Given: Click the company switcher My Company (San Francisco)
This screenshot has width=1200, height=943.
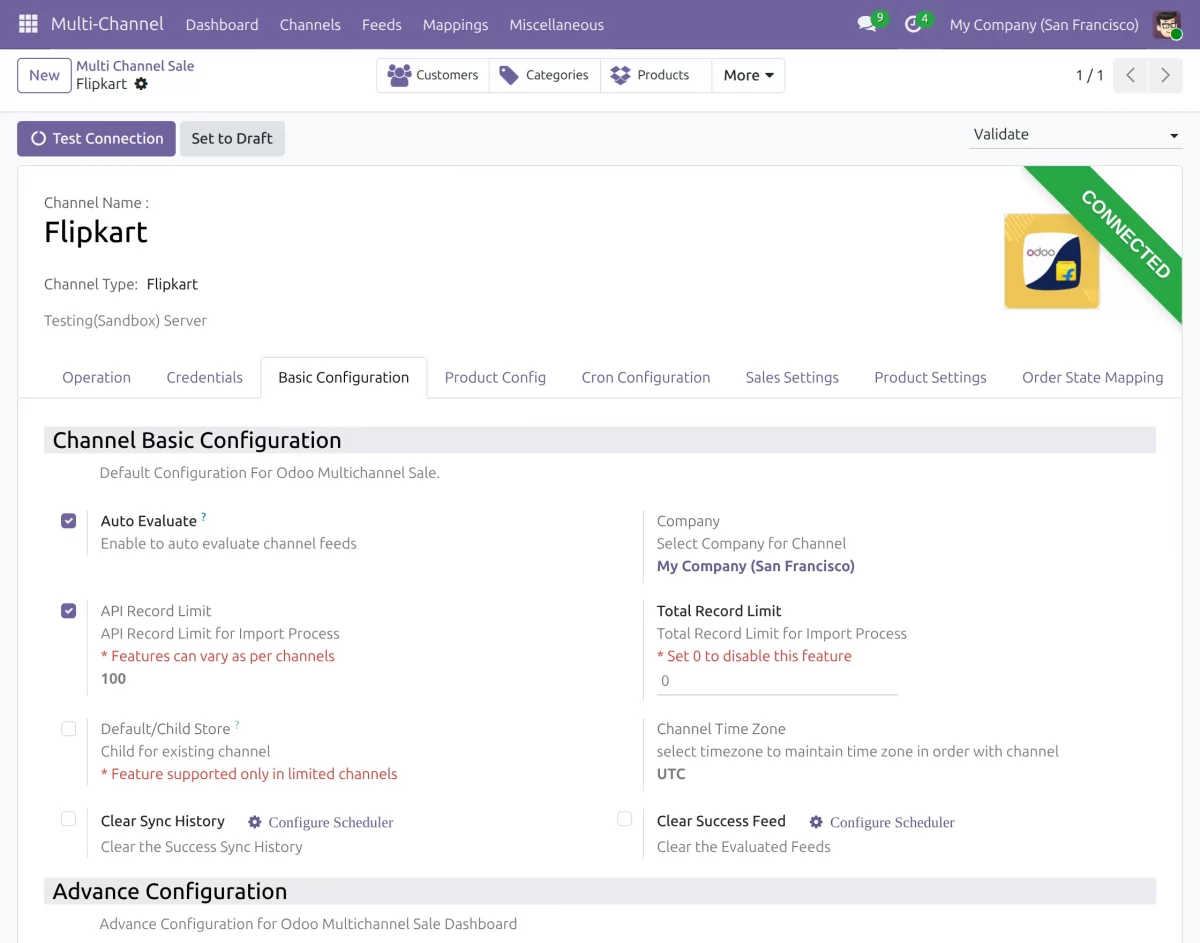Looking at the screenshot, I should click(x=1044, y=24).
